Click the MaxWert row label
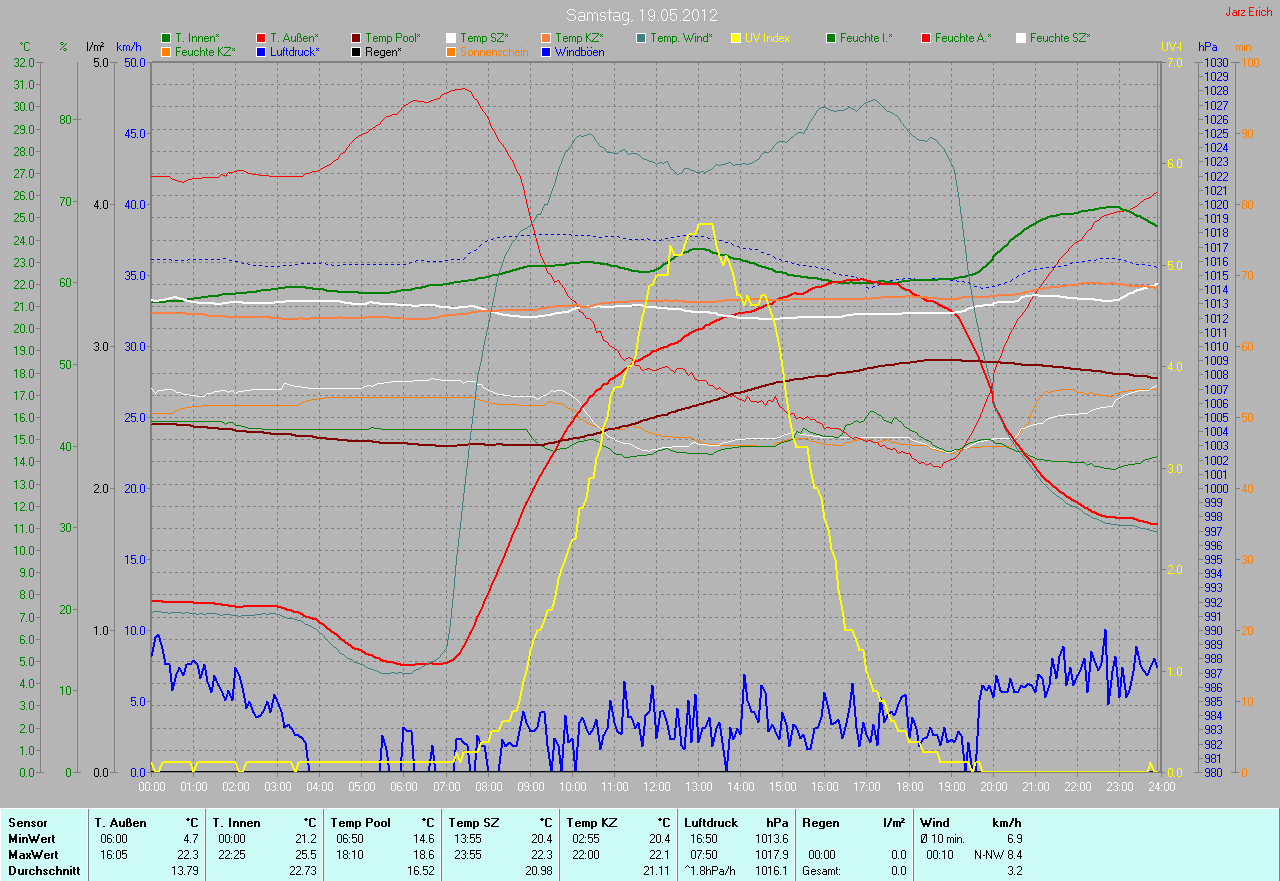The width and height of the screenshot is (1280, 881). click(x=31, y=855)
